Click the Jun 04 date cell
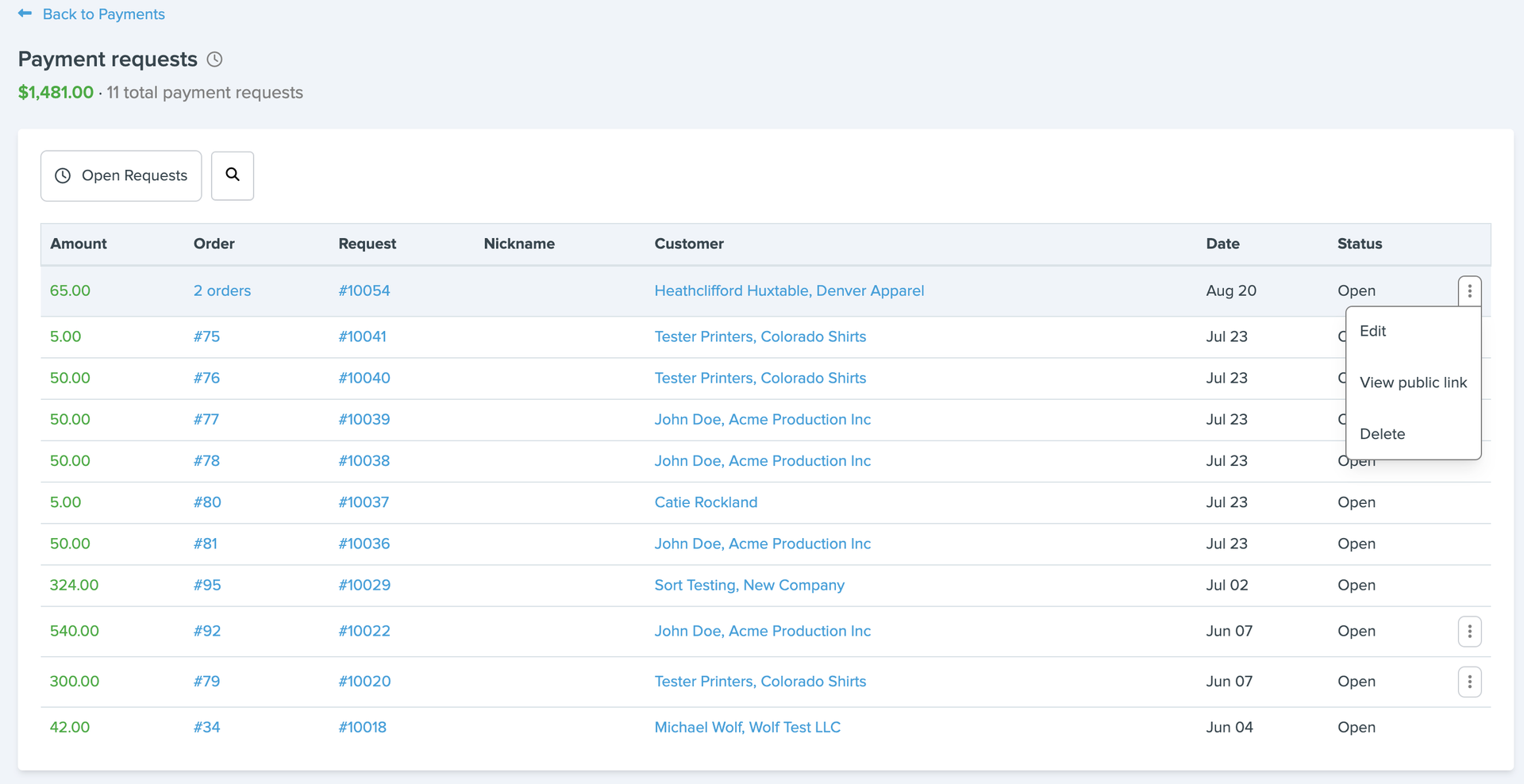 tap(1230, 727)
